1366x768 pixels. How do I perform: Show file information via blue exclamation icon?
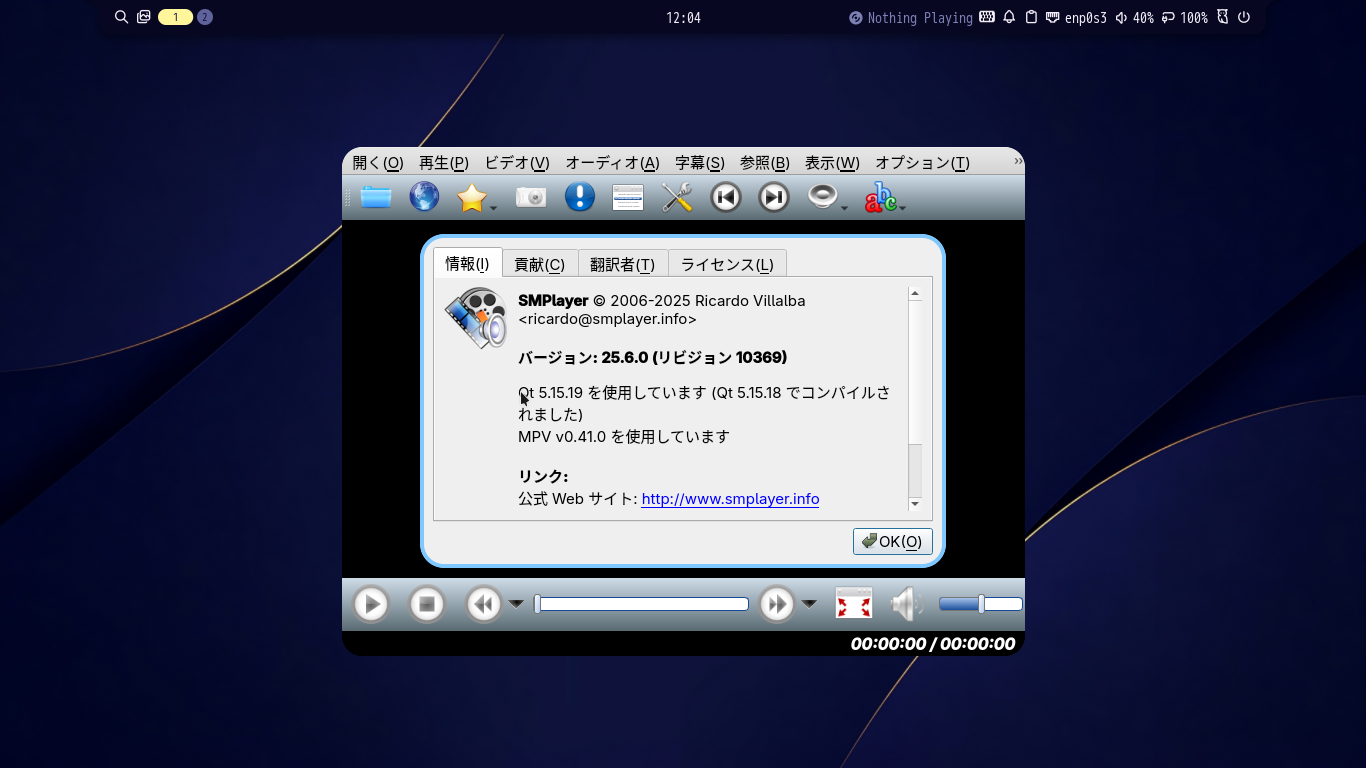580,197
